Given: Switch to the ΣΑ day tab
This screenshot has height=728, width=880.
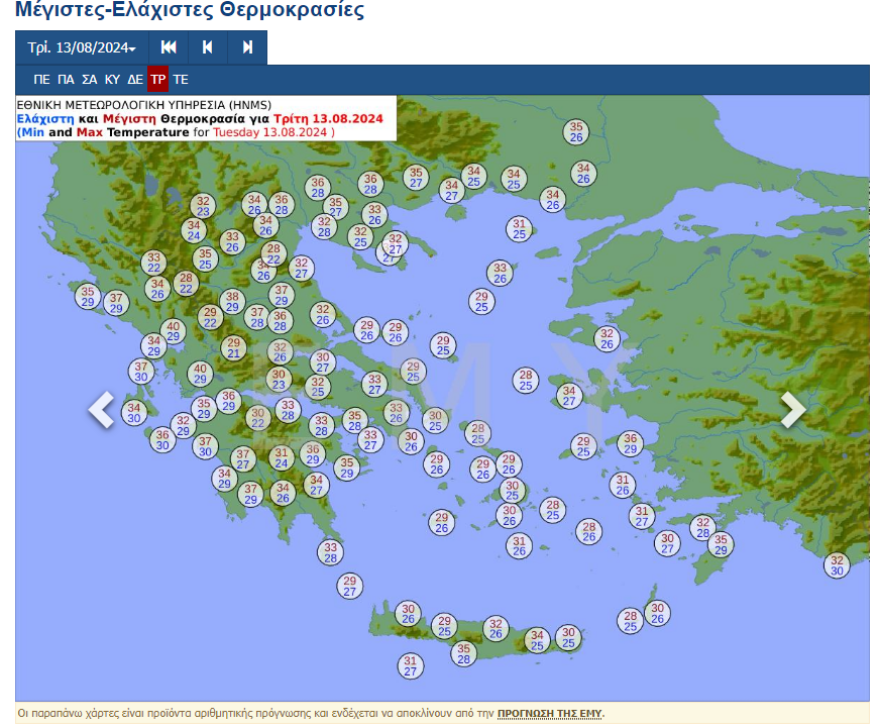Looking at the screenshot, I should pyautogui.click(x=90, y=79).
